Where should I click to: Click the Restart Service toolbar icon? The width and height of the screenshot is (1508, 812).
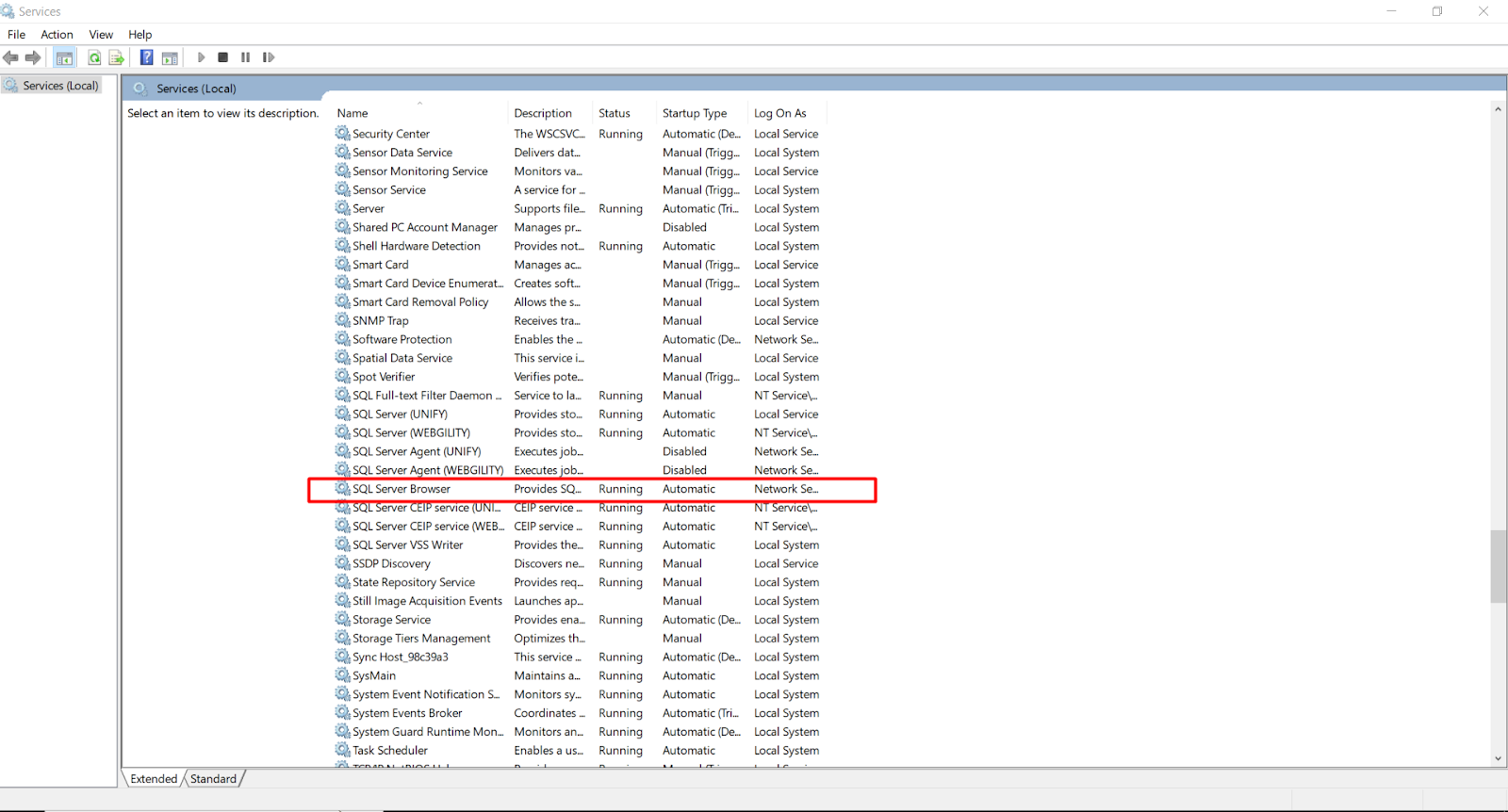(x=269, y=58)
